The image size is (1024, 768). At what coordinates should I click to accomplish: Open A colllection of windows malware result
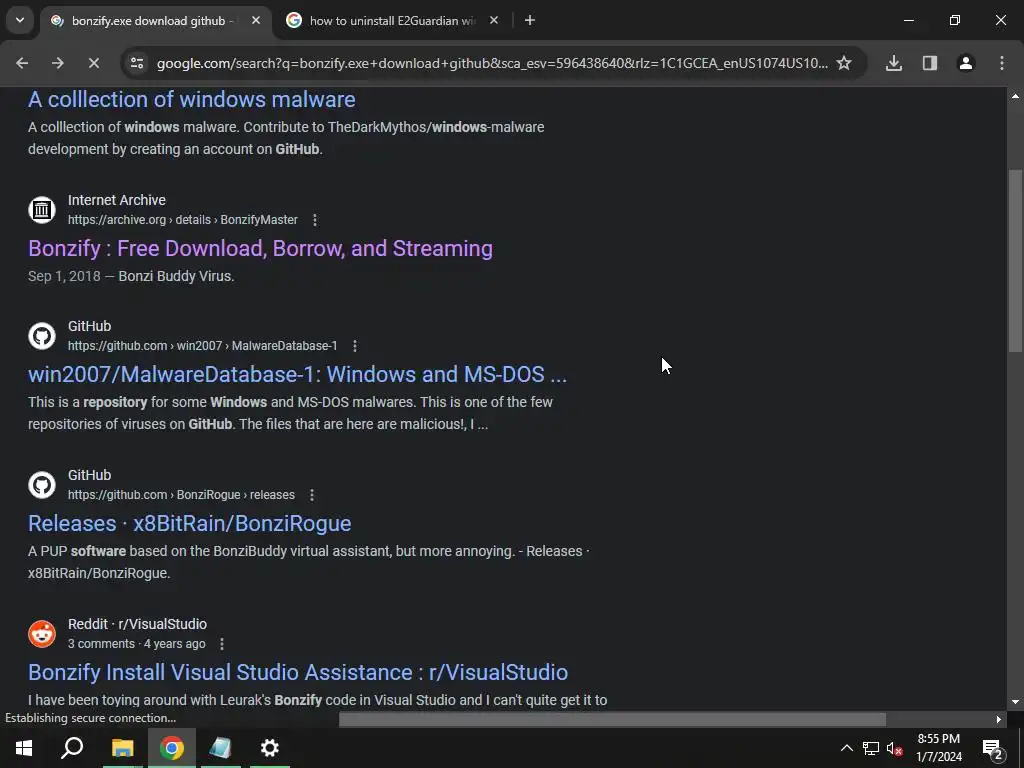pos(191,99)
